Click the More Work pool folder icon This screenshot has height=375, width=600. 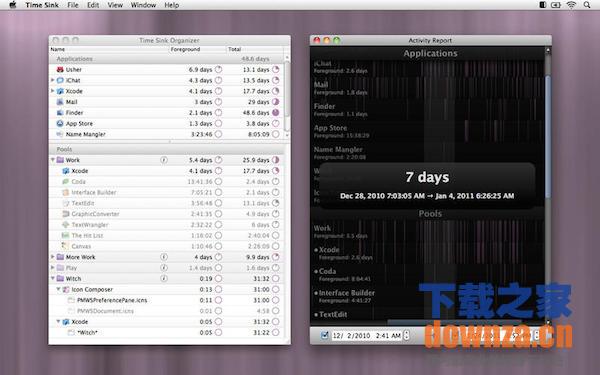[60, 257]
